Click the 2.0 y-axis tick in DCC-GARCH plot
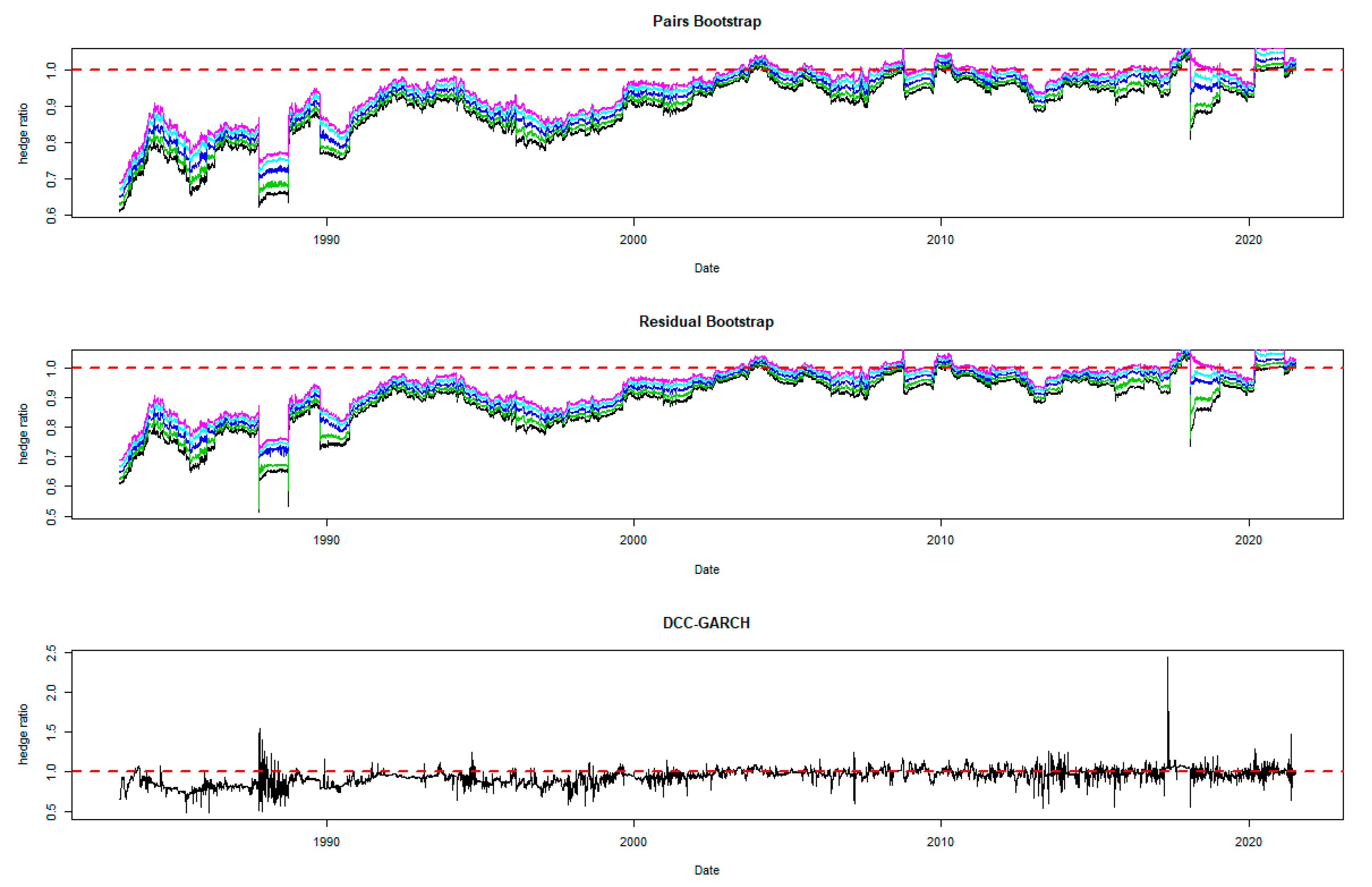This screenshot has height=887, width=1372. (x=52, y=692)
